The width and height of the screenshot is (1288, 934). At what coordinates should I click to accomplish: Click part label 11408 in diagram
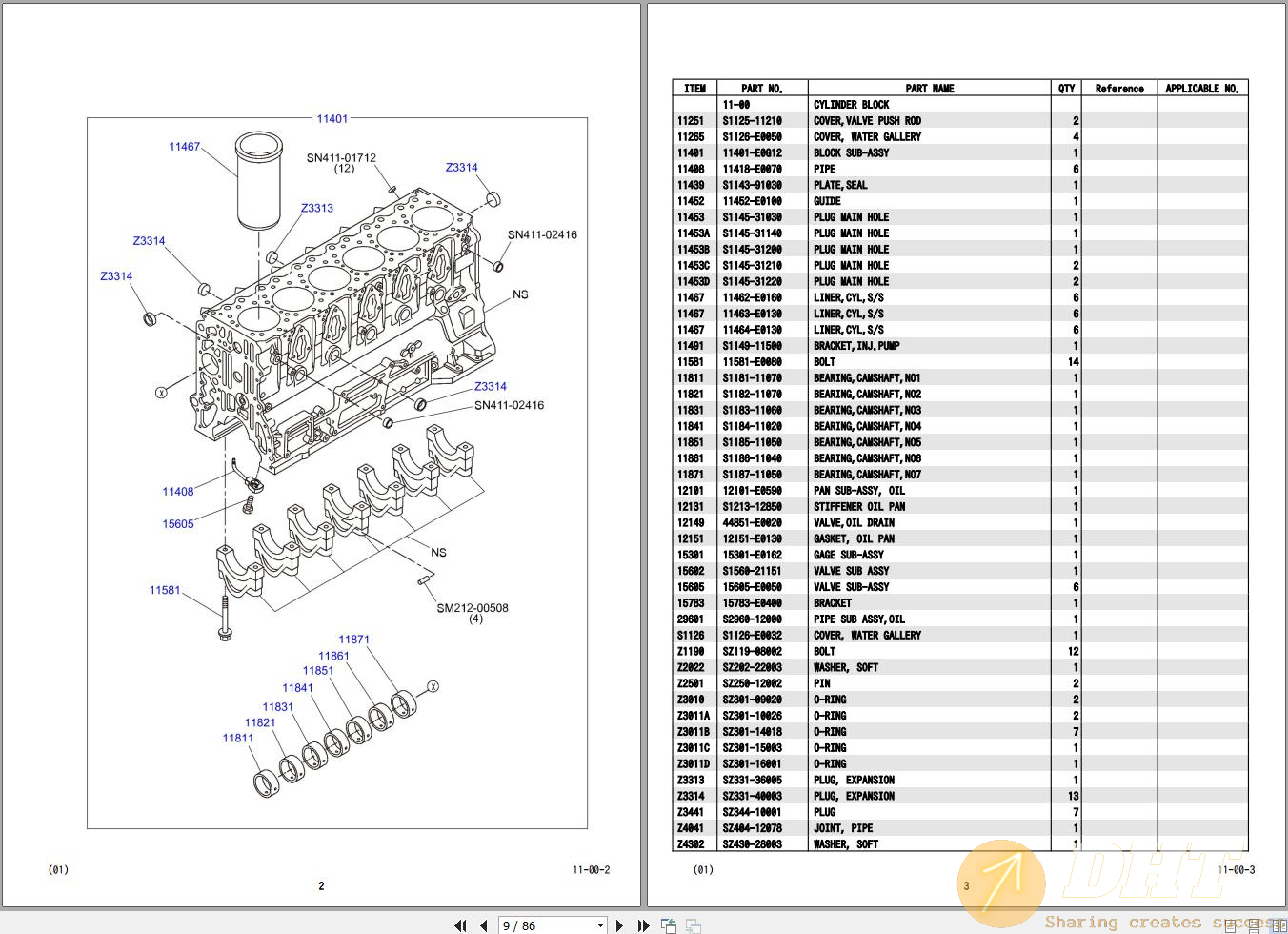click(178, 492)
